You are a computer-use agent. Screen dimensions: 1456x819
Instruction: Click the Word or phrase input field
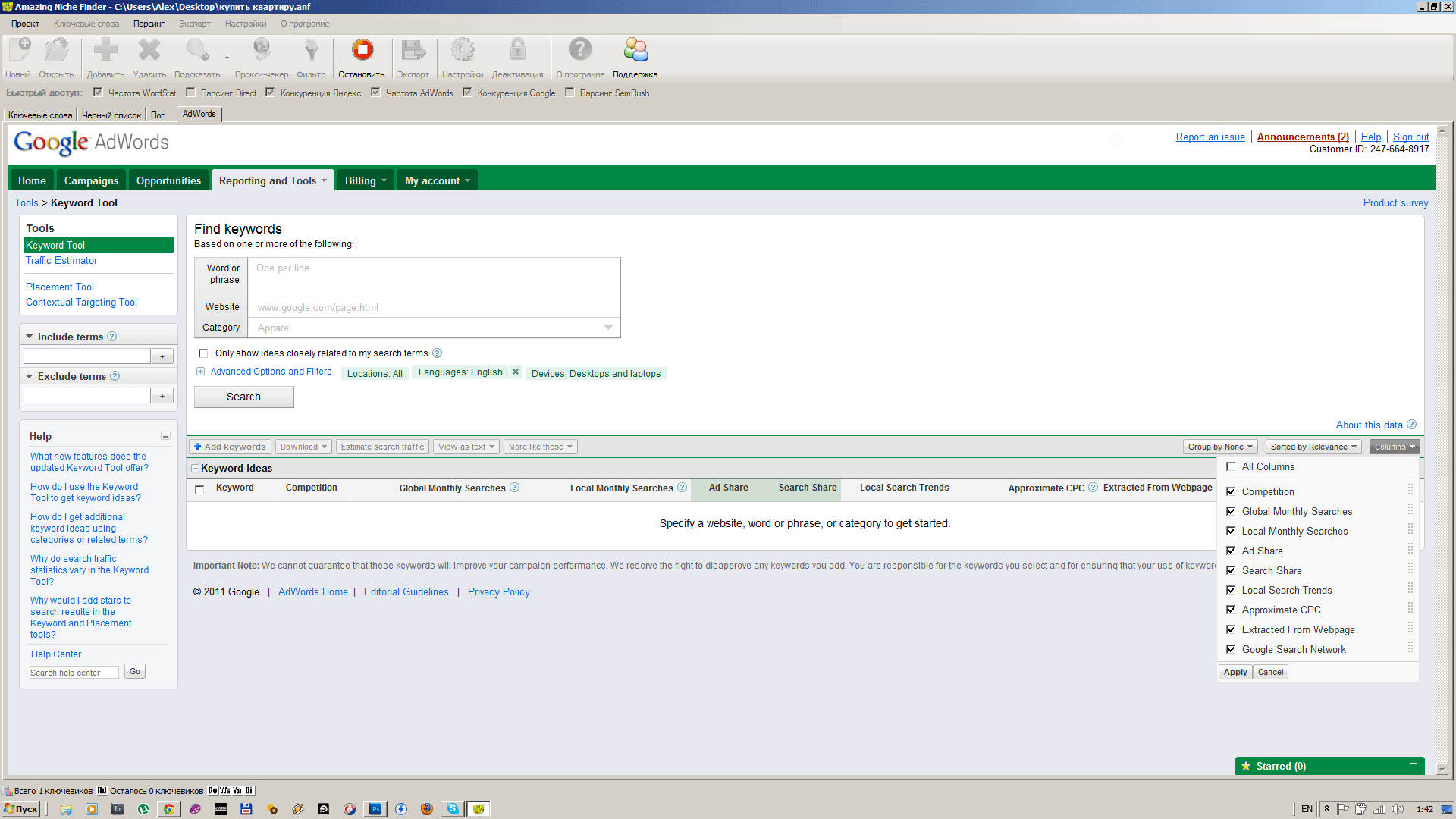point(434,278)
